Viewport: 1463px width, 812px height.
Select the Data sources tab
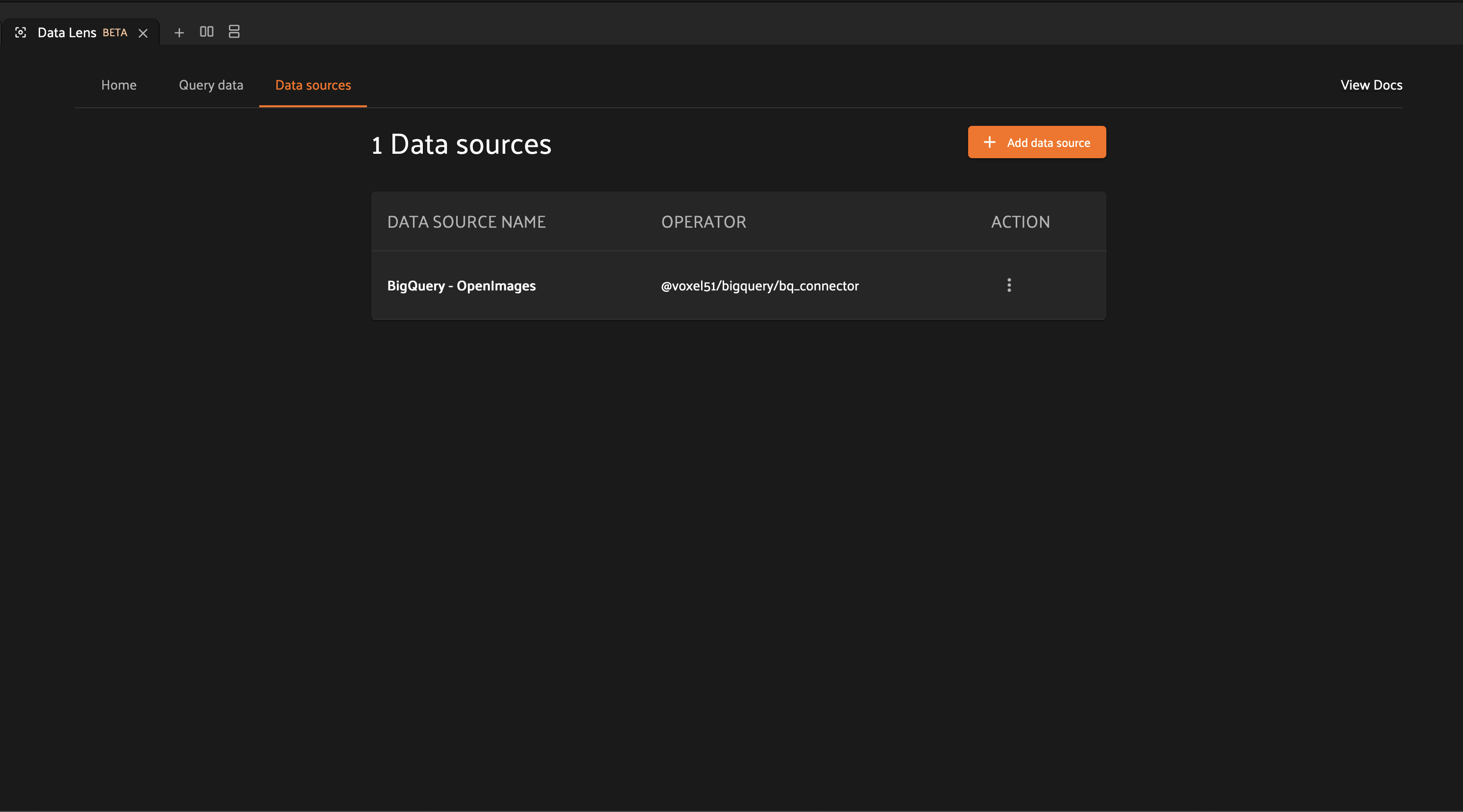(x=313, y=85)
